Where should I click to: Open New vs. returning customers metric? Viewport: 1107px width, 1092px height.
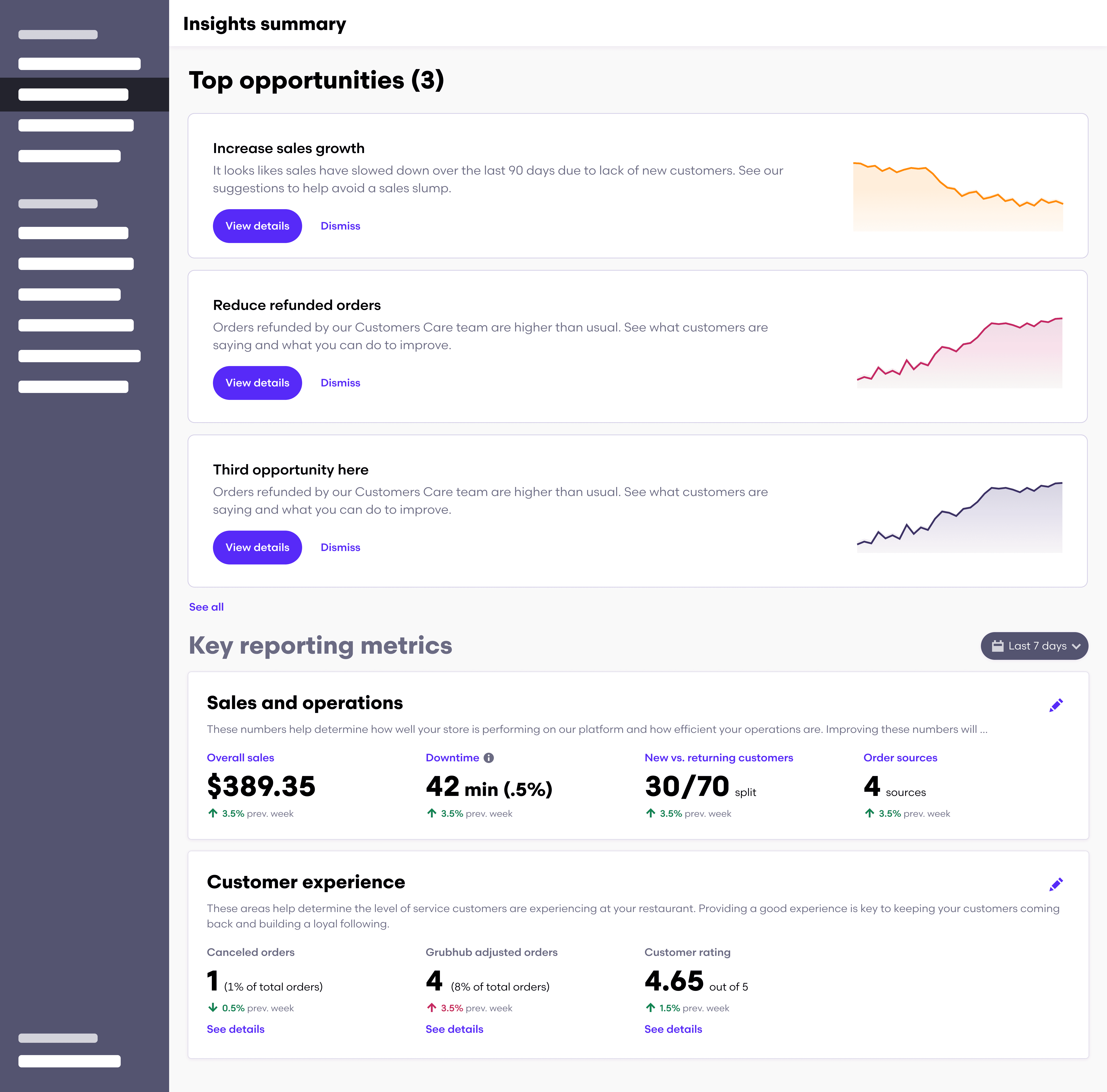tap(719, 758)
